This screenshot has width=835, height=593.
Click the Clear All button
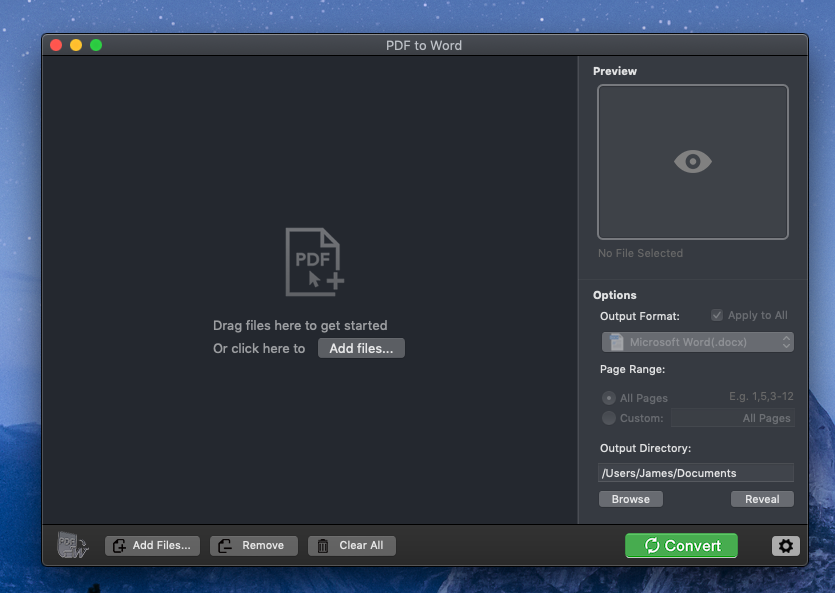coord(351,546)
